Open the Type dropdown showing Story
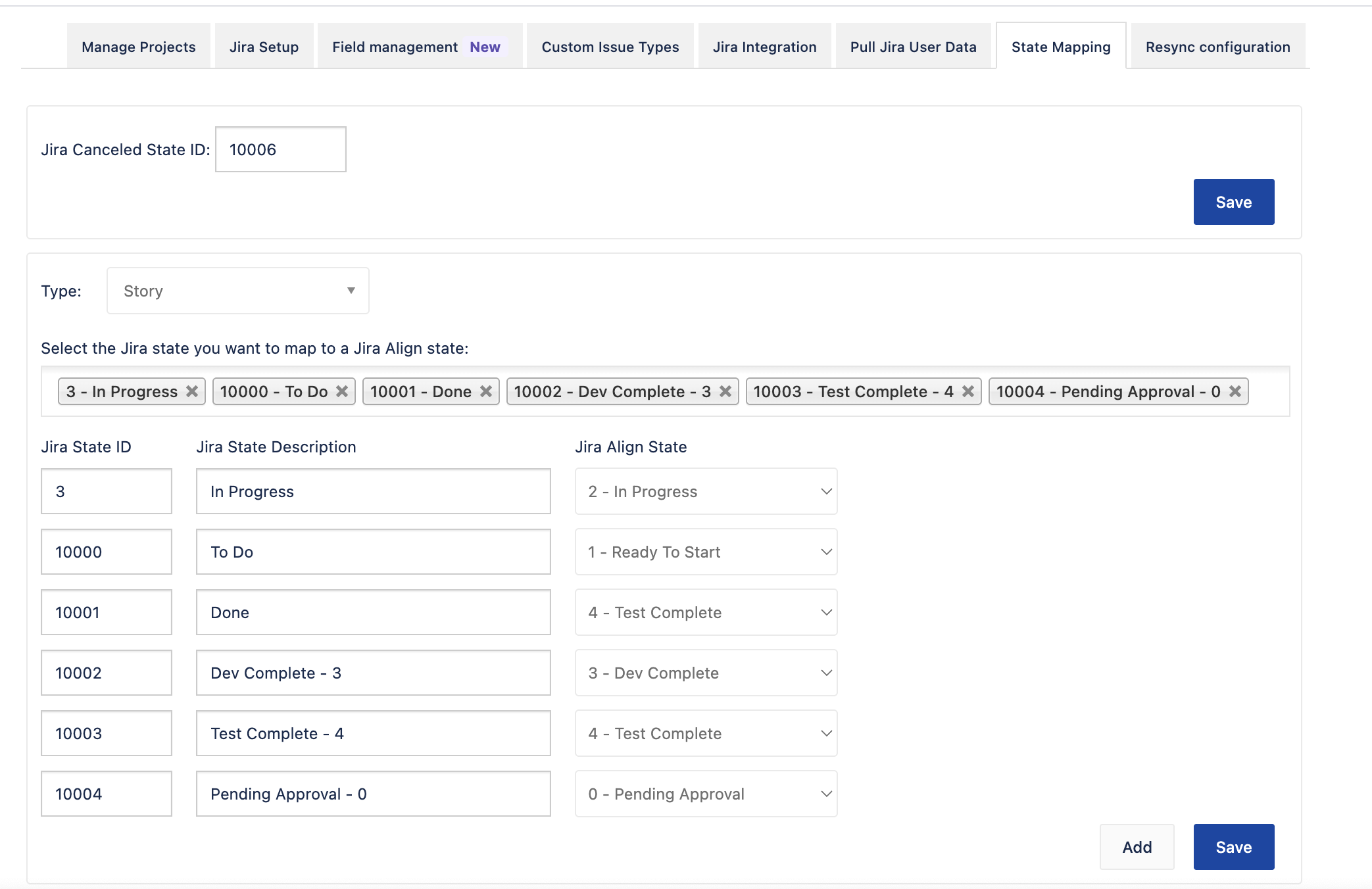 [x=237, y=290]
